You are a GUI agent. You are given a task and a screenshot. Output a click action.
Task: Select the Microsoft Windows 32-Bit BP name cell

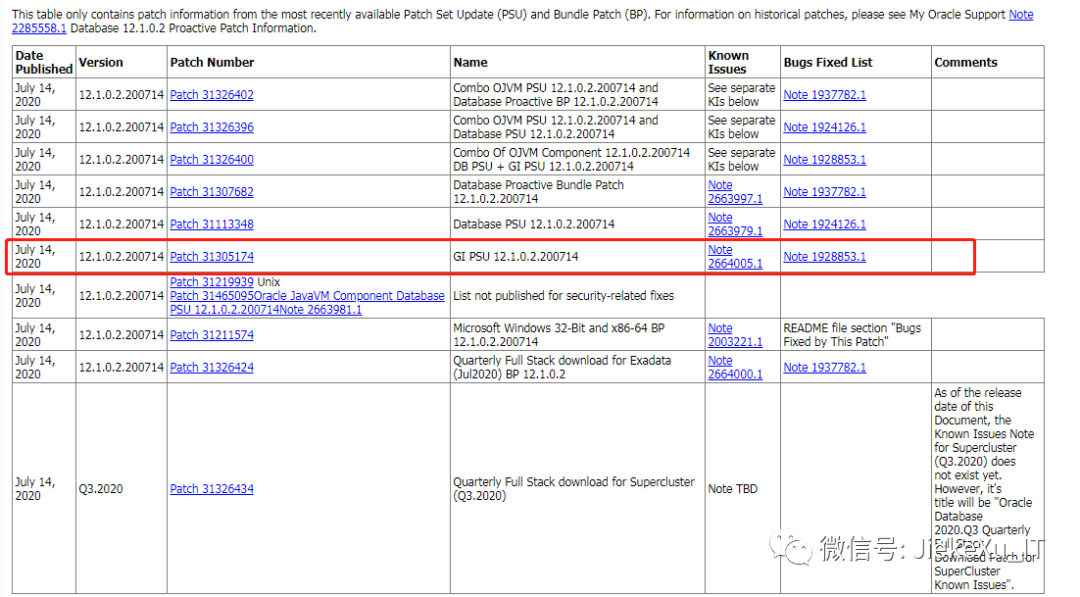(x=578, y=335)
